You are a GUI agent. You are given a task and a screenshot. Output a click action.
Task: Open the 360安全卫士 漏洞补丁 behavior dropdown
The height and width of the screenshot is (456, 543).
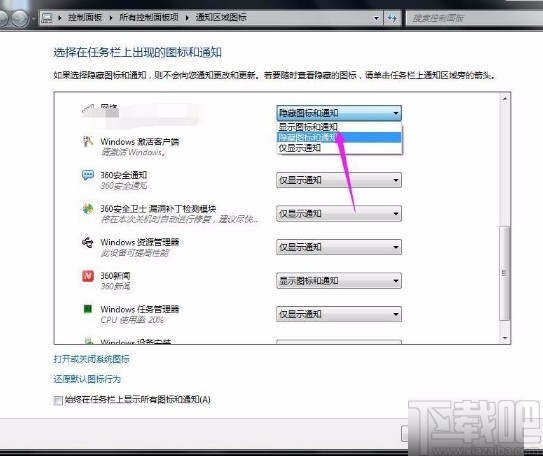339,214
